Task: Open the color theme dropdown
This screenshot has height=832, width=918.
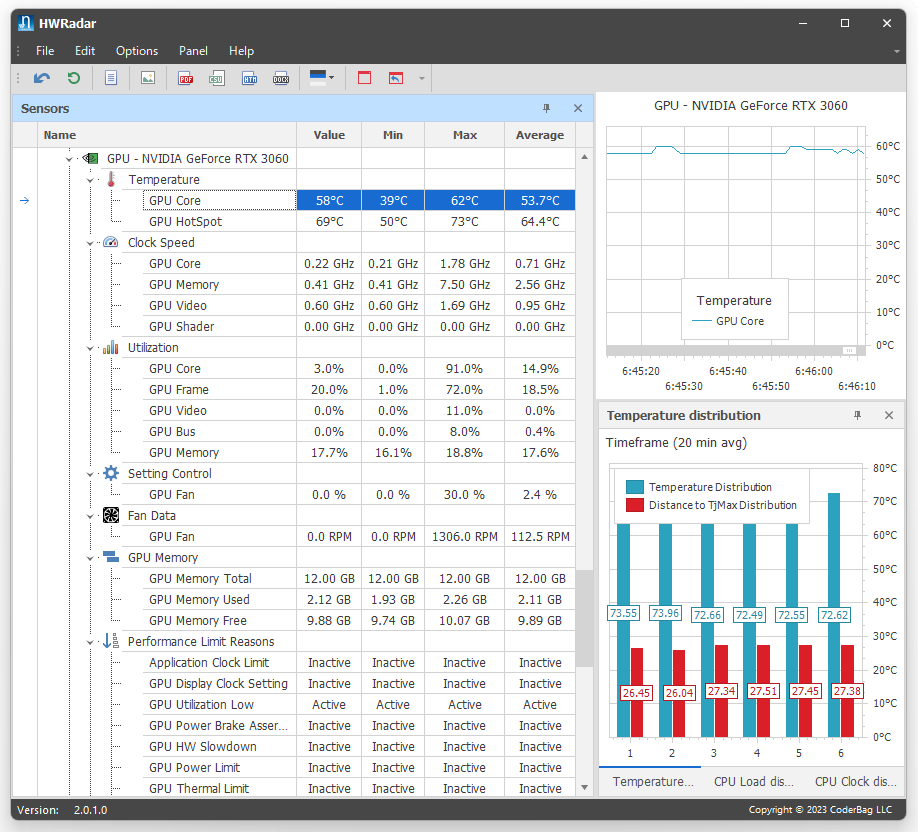Action: coord(321,78)
